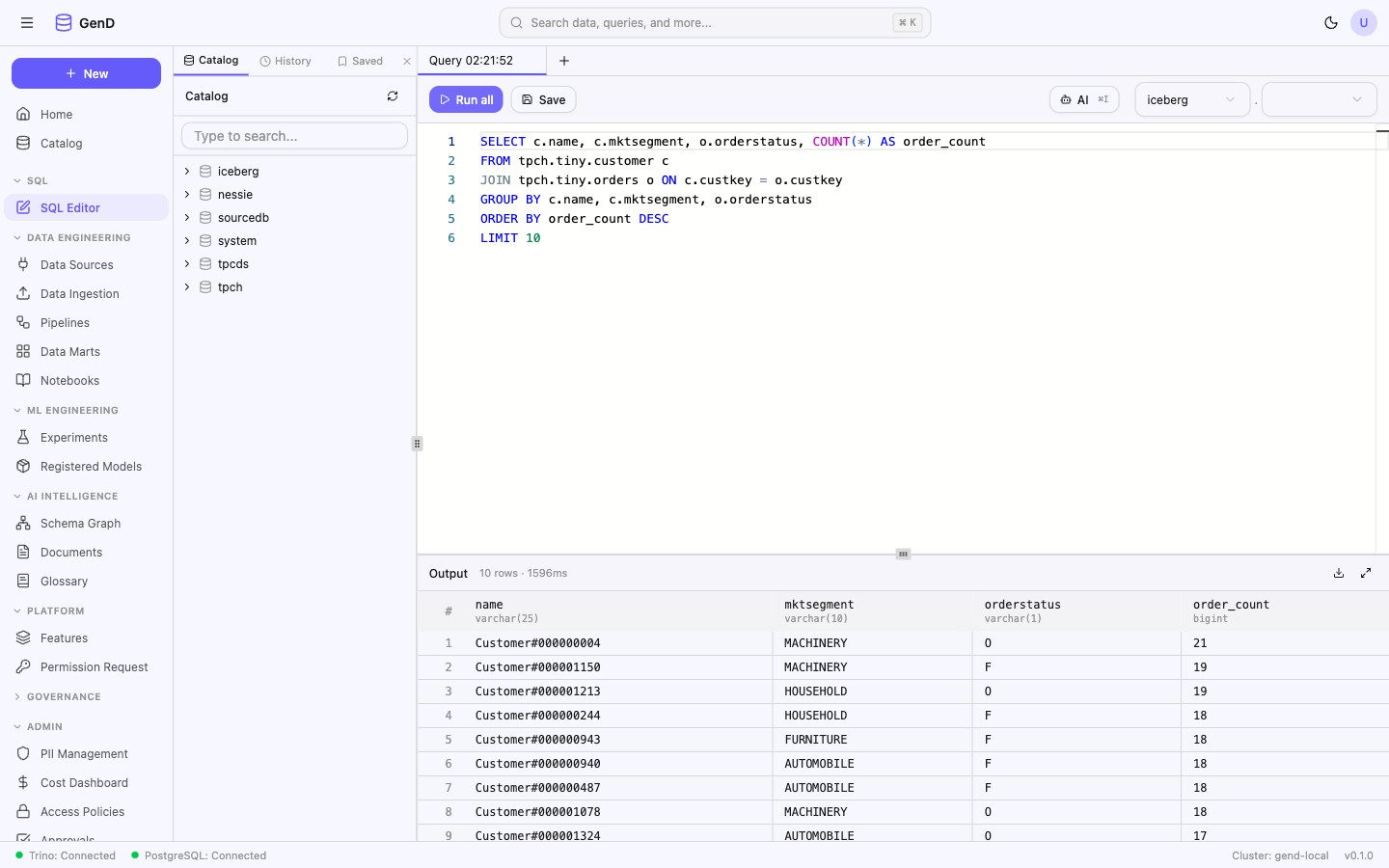Expand the tpch catalog node

click(x=187, y=287)
